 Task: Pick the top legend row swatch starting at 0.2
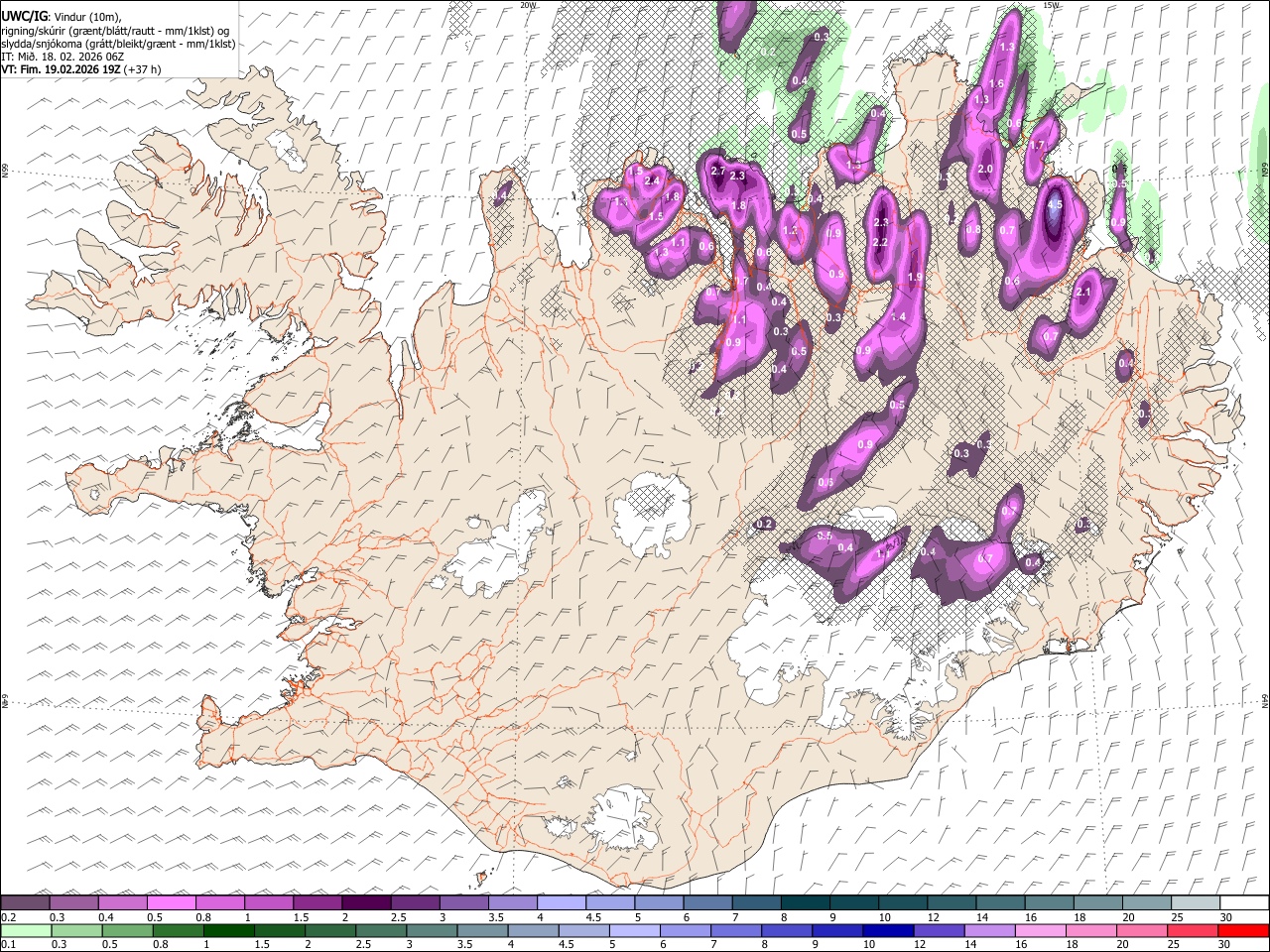point(25,903)
